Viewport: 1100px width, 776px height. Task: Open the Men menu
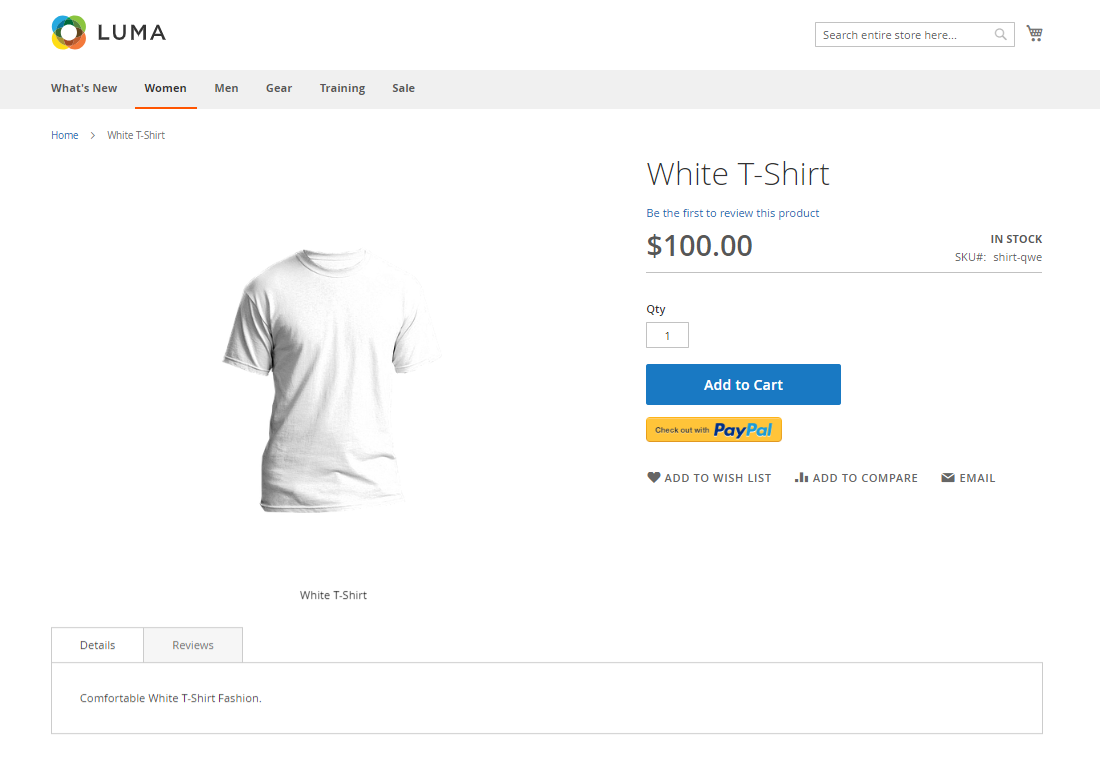pos(227,88)
